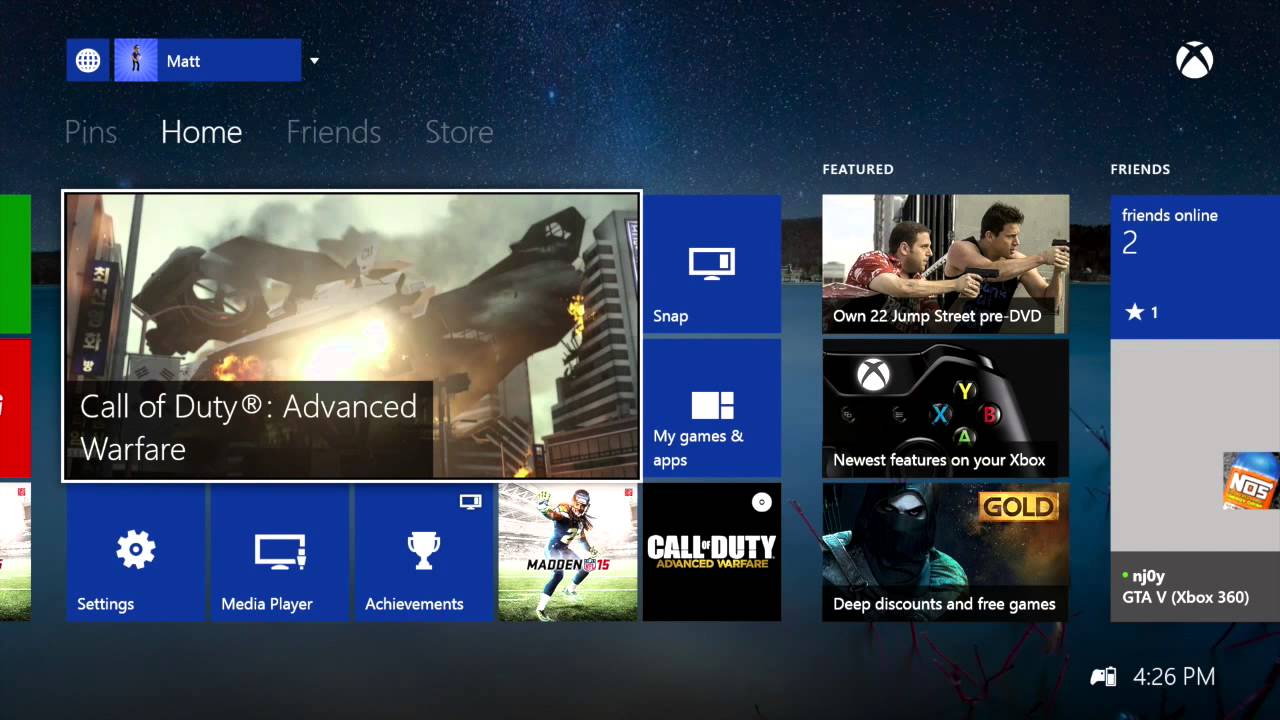Click the snap indicator icon on the Achievements tile
The height and width of the screenshot is (720, 1280).
[470, 501]
